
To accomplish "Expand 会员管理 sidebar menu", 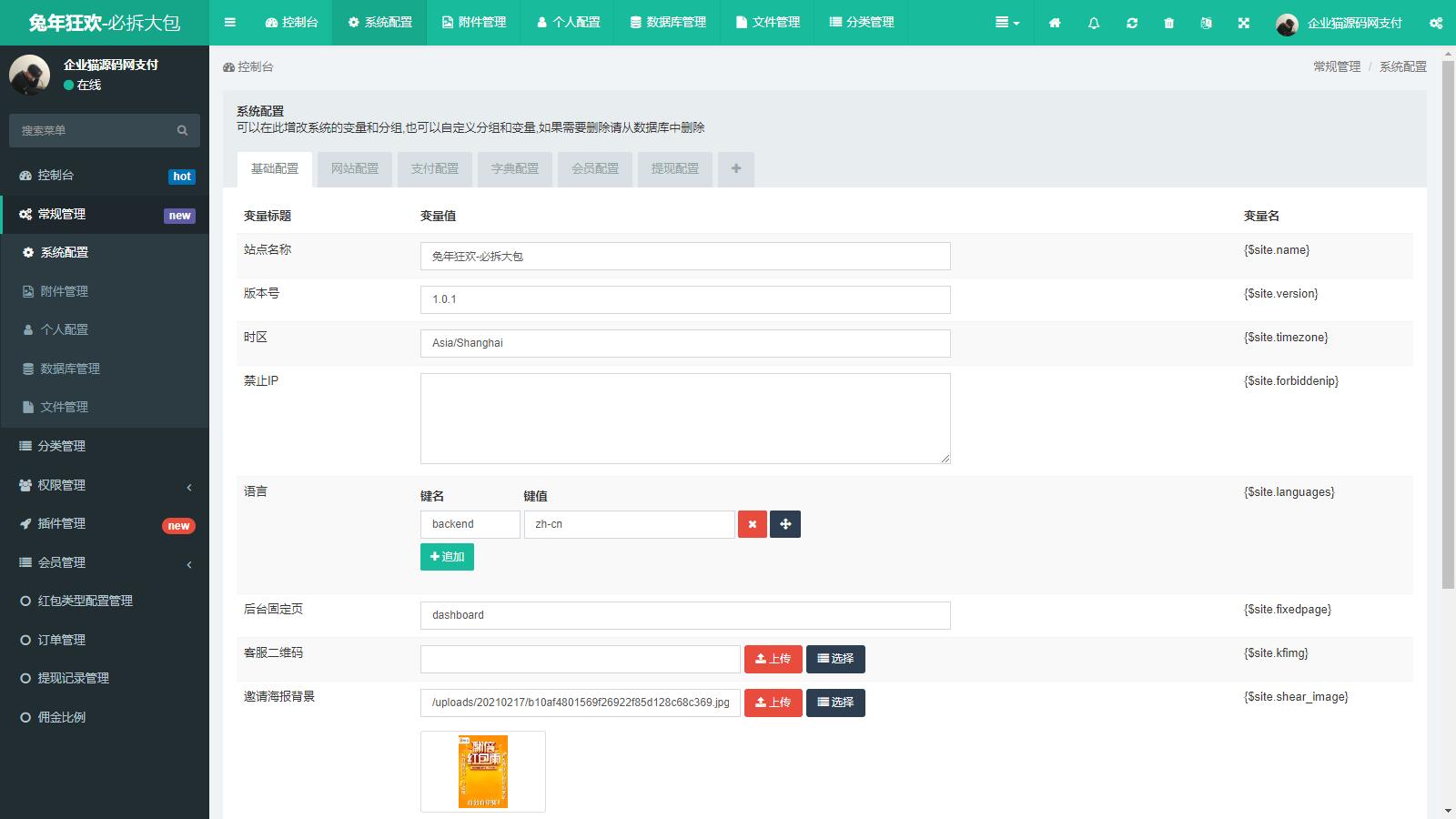I will (x=105, y=562).
